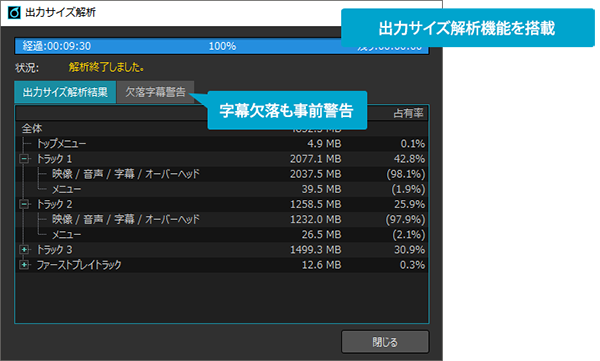Select the 全体 row
This screenshot has height=361, width=600.
coord(222,129)
